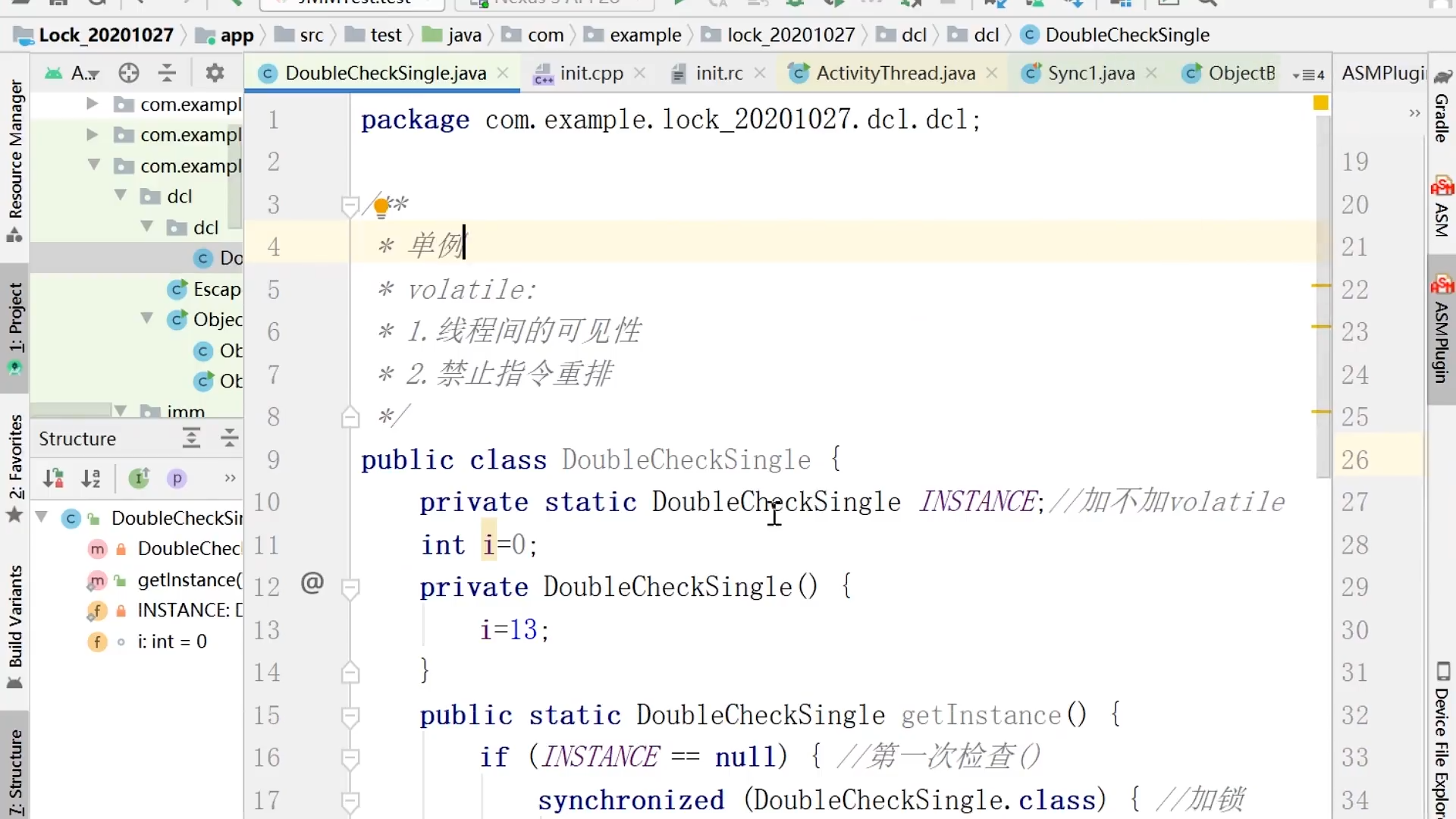
Task: Open Project panel settings gear
Action: click(215, 73)
